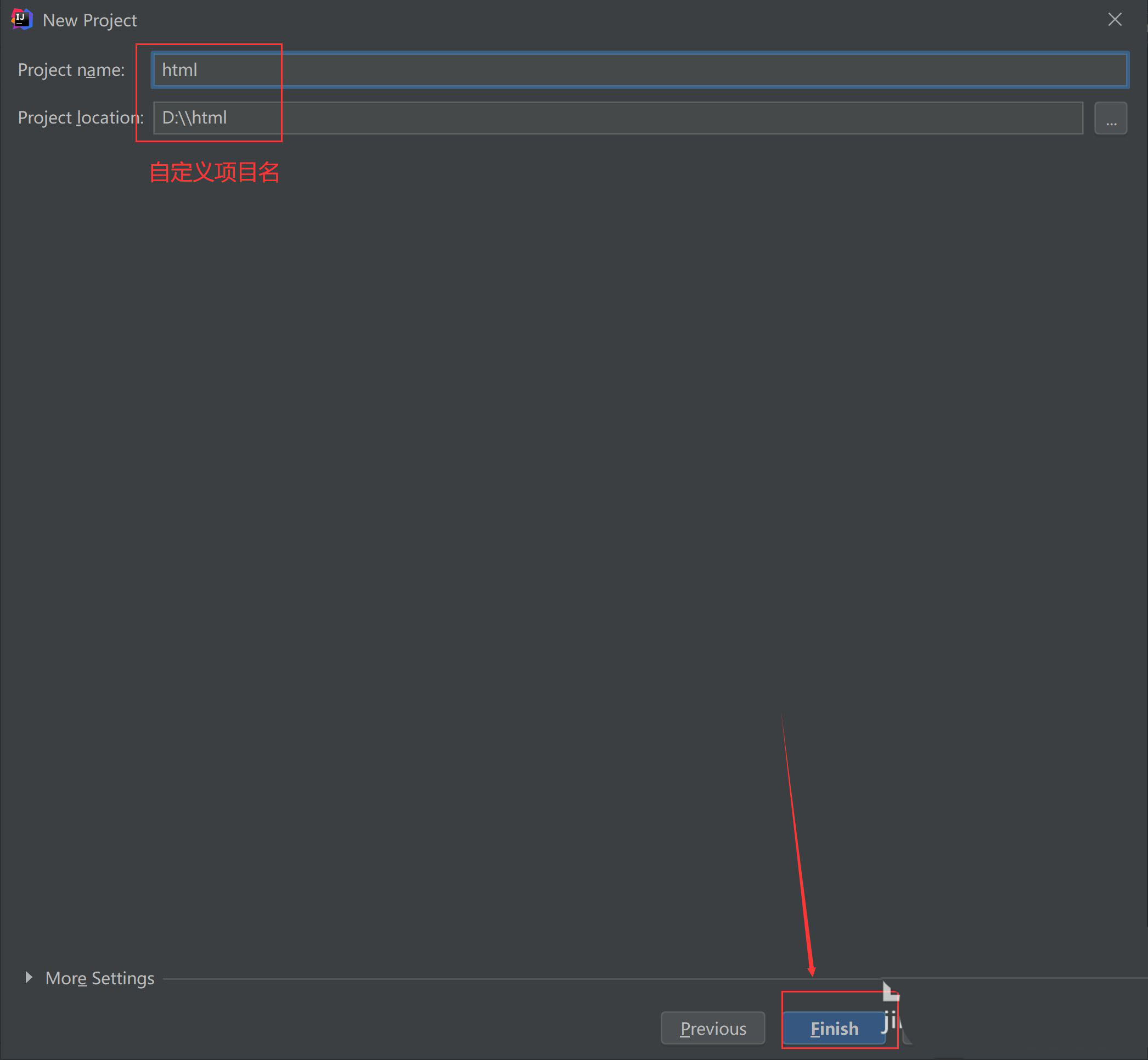Viewport: 1148px width, 1060px height.
Task: Click the 'New Project' window title
Action: coord(89,21)
